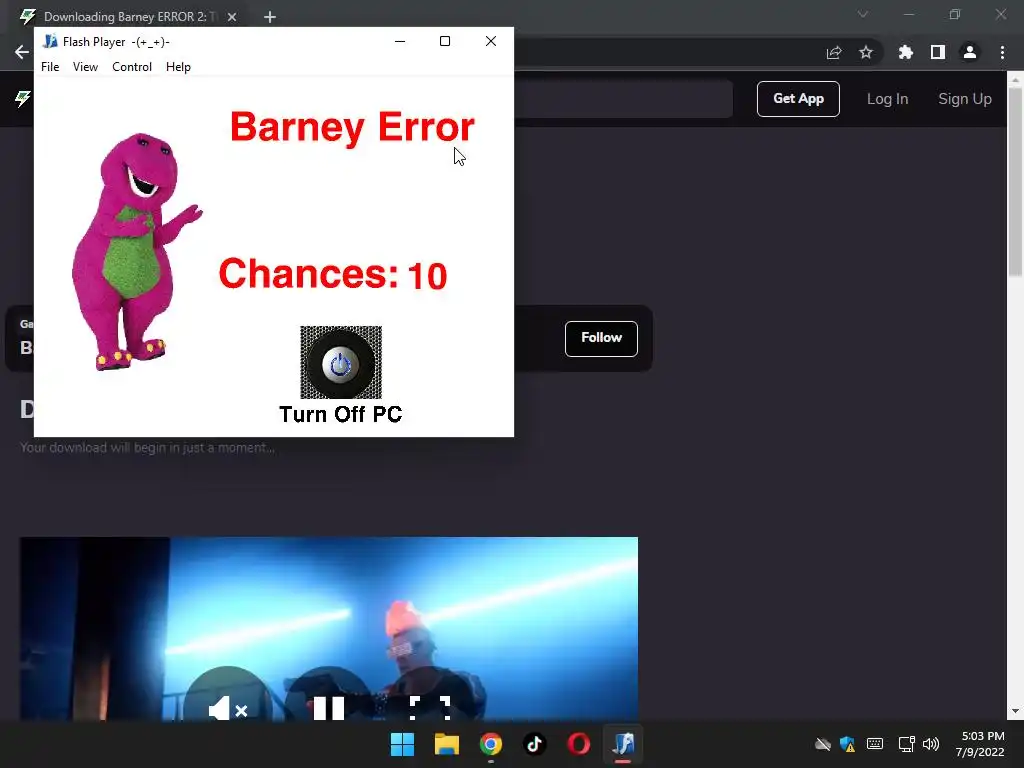The width and height of the screenshot is (1024, 768).
Task: Open Google Chrome from taskbar
Action: tap(490, 744)
